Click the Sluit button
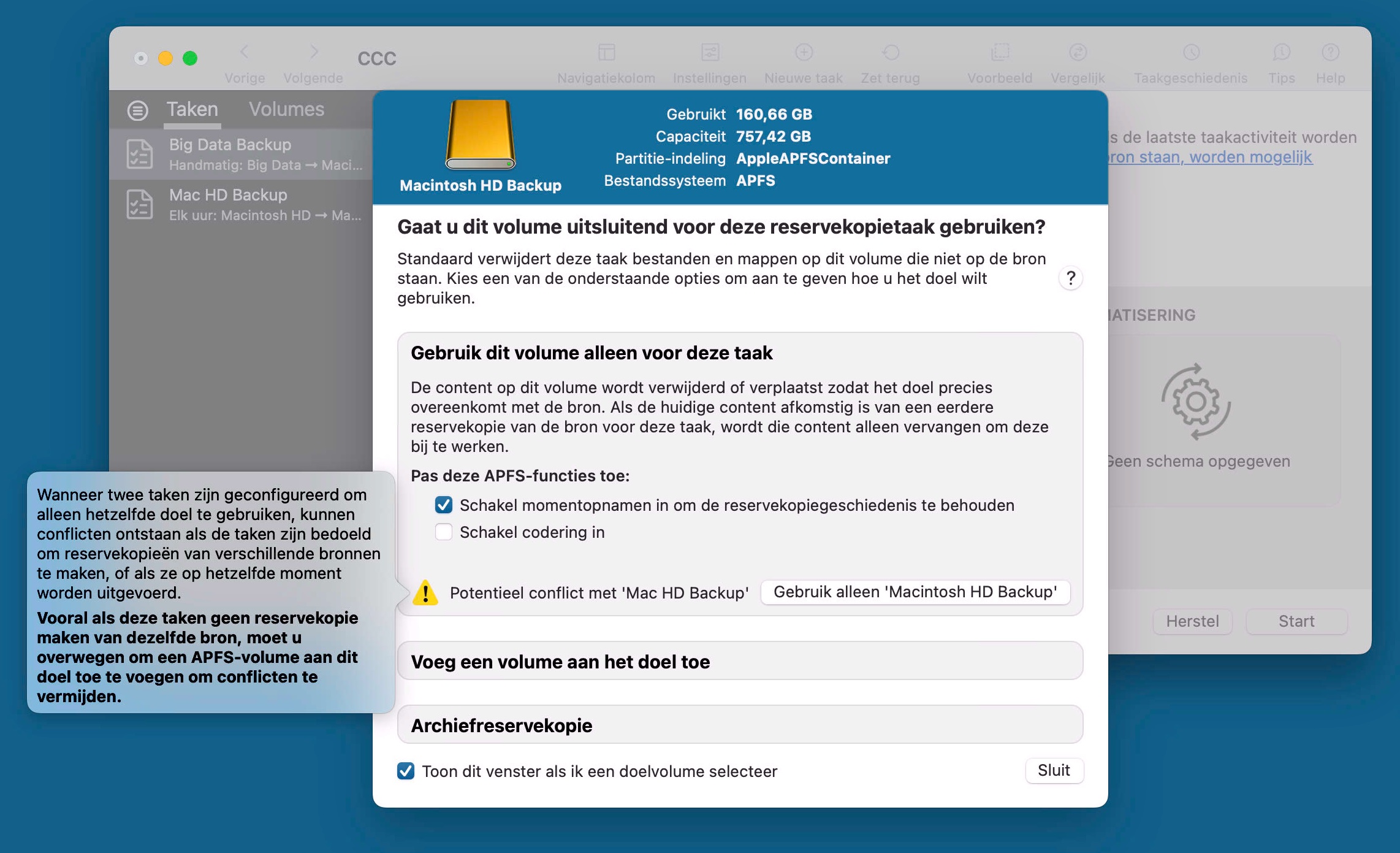Screen dimensions: 1400x853 (x=1054, y=770)
